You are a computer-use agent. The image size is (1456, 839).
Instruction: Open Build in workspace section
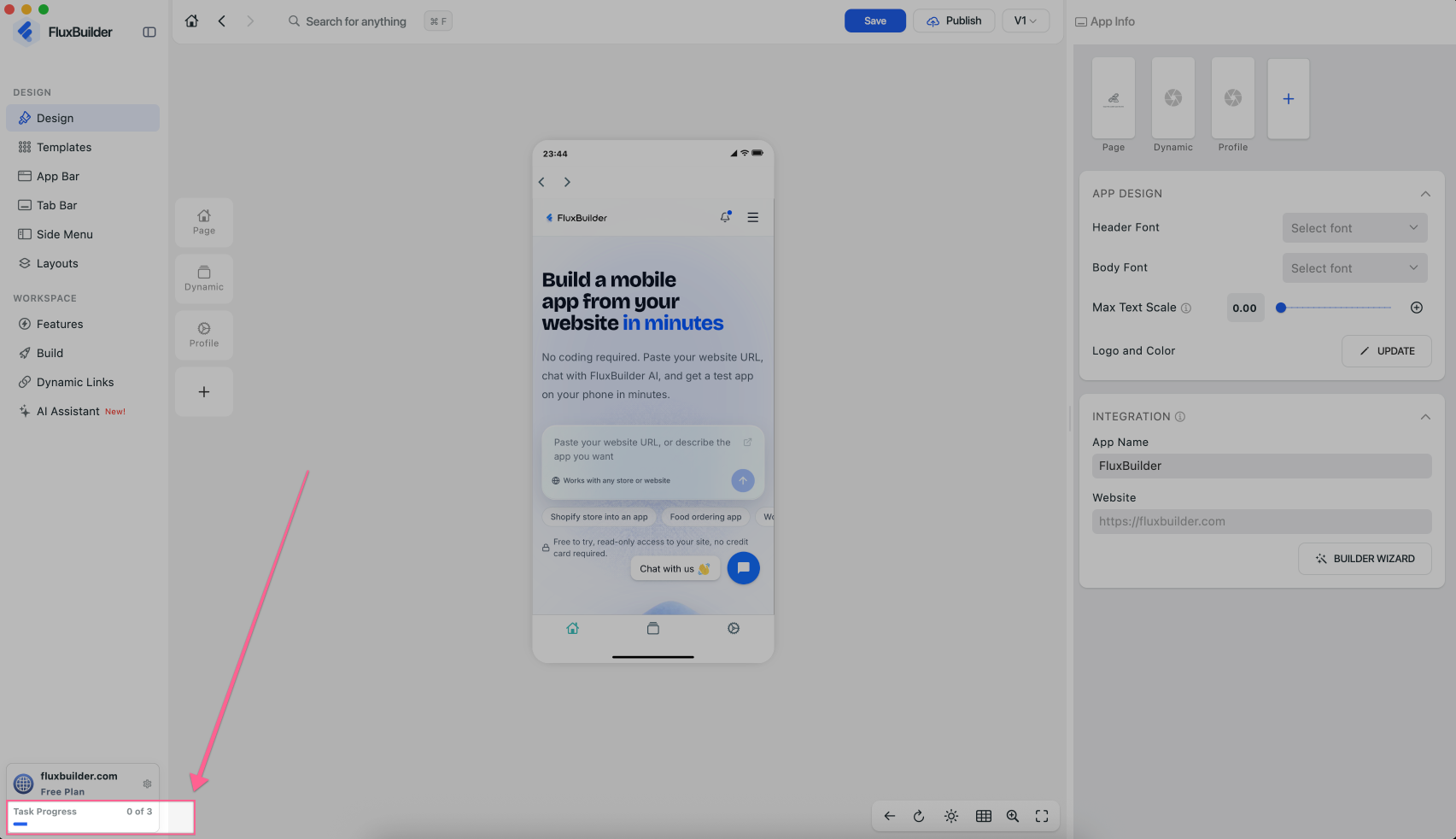click(83, 353)
